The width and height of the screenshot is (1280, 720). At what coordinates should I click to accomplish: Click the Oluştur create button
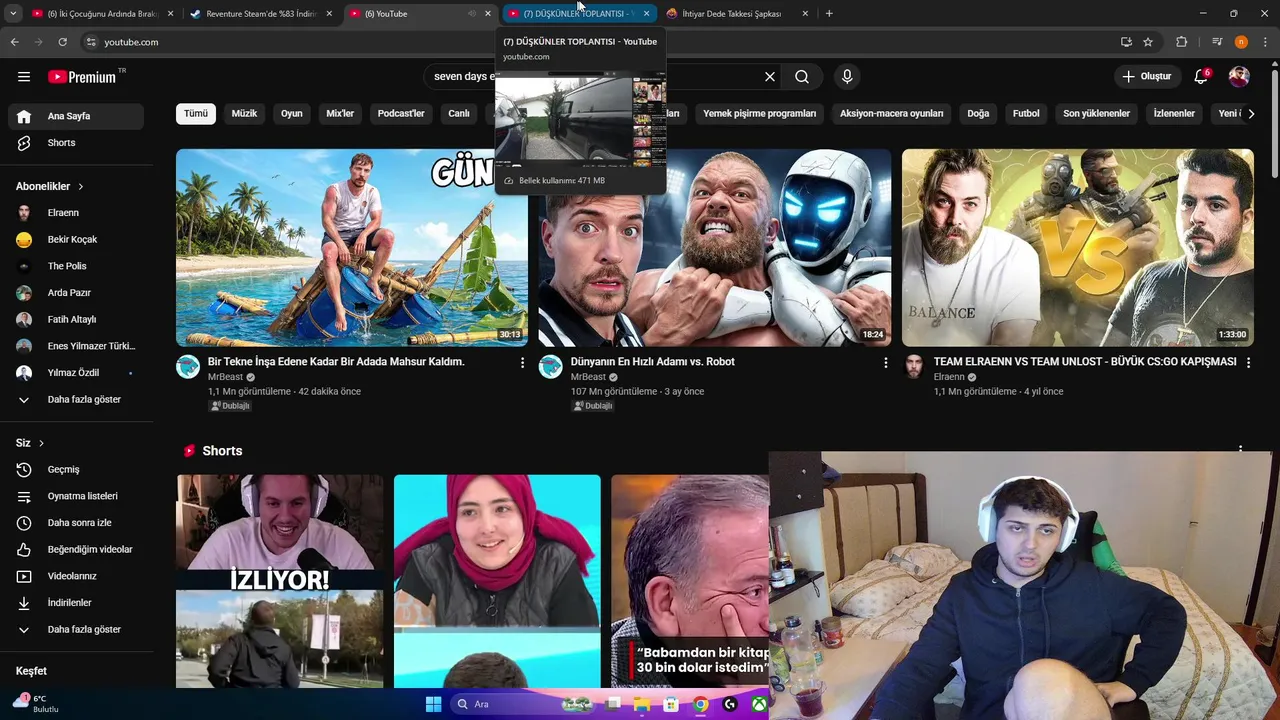1146,76
